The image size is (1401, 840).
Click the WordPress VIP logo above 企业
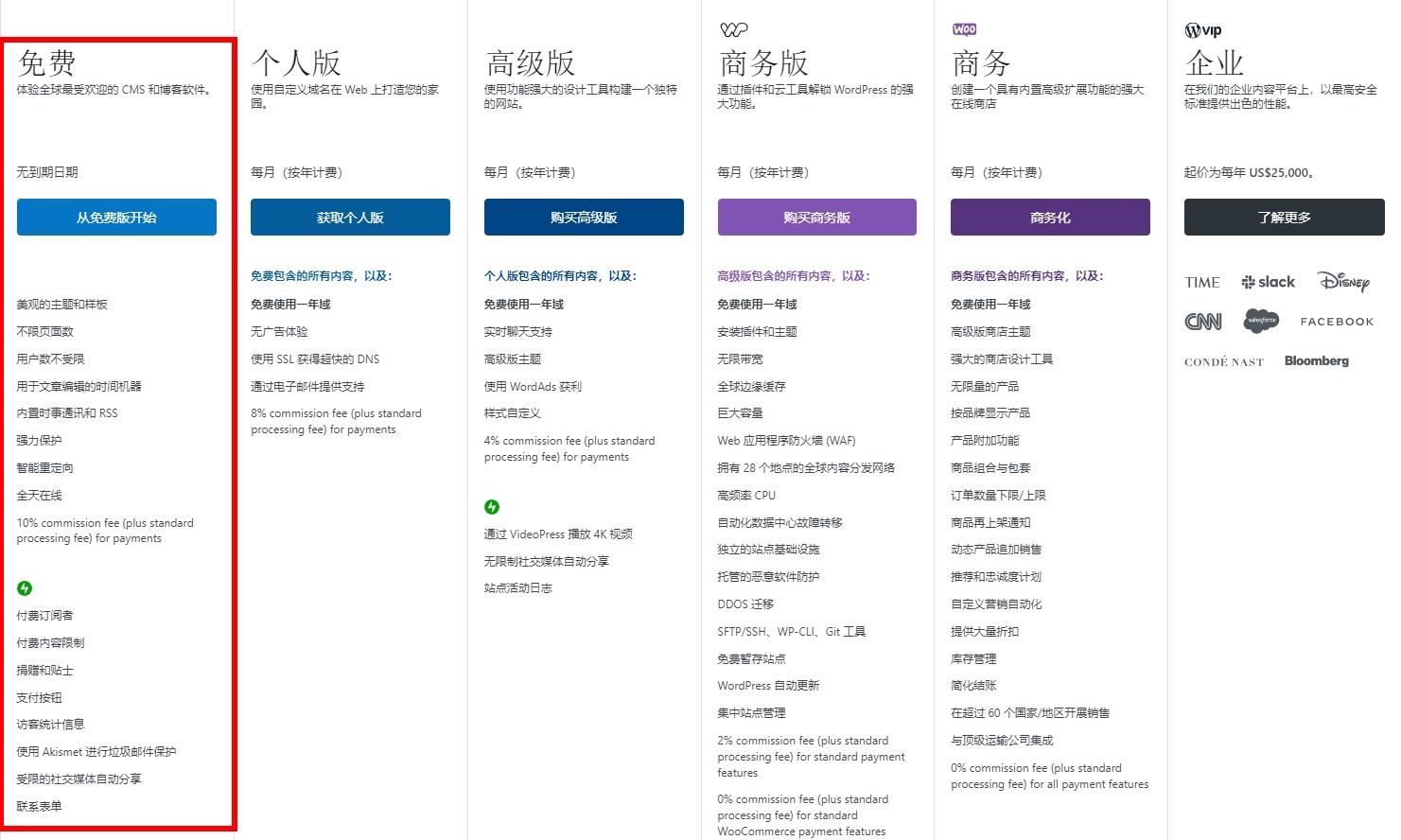click(x=1203, y=30)
